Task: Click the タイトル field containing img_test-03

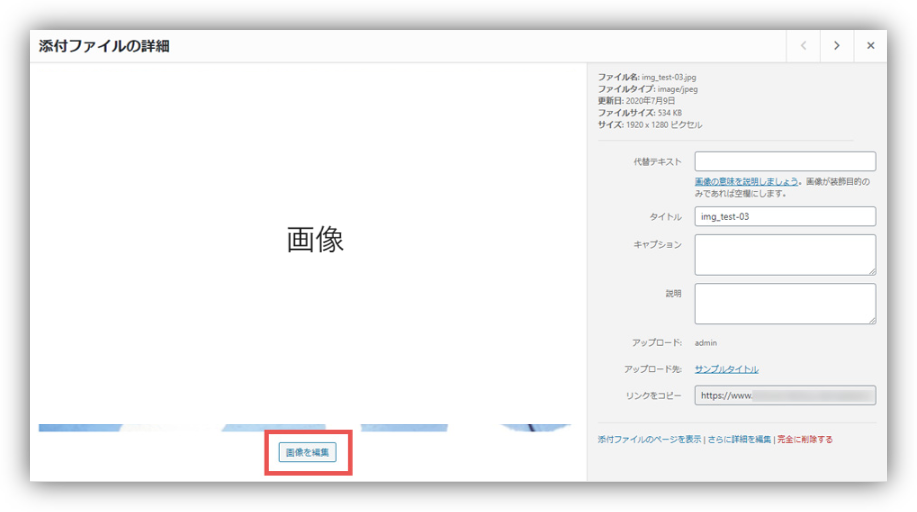Action: (x=785, y=216)
